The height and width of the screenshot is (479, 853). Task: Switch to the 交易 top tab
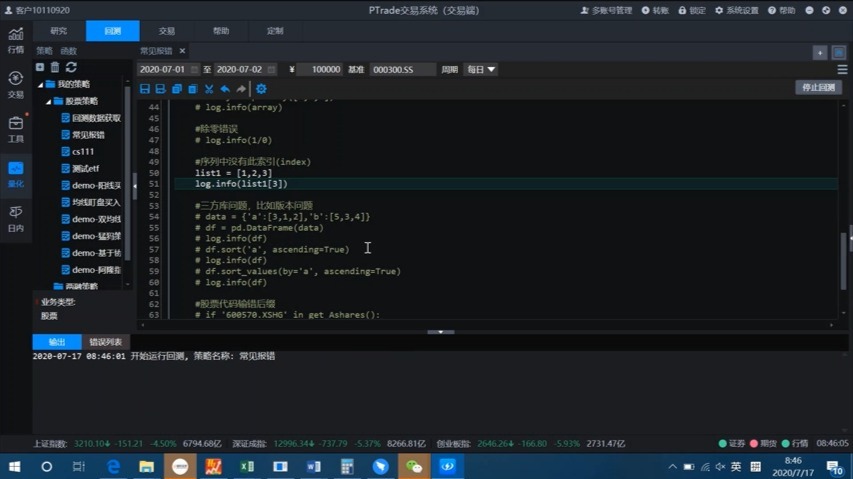pyautogui.click(x=166, y=31)
